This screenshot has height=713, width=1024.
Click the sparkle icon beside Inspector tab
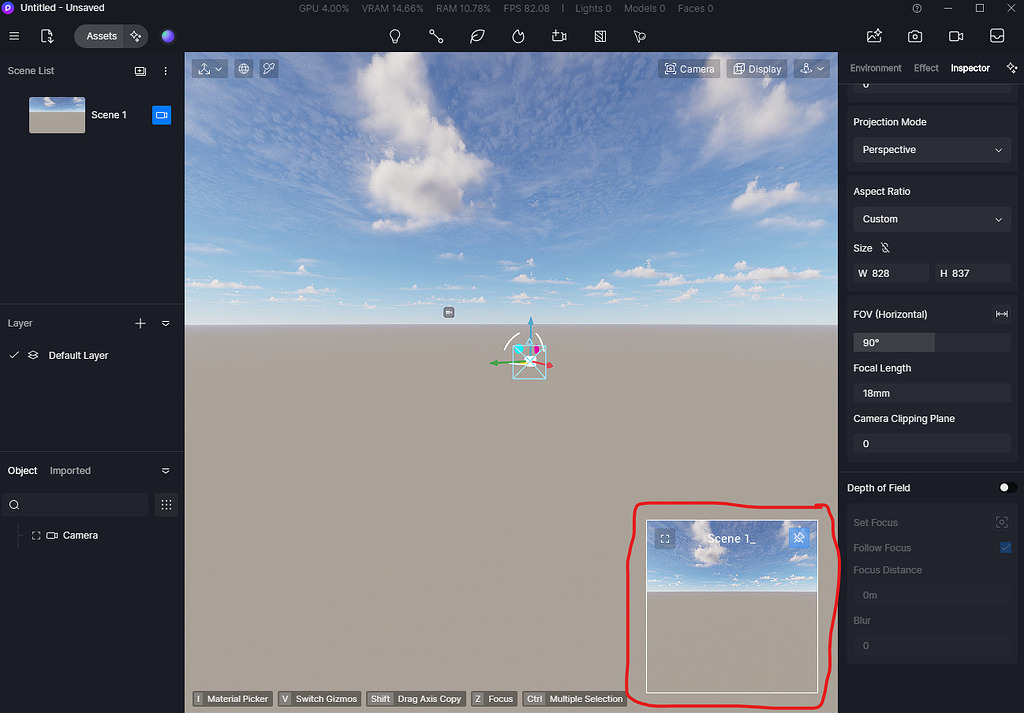point(1012,68)
